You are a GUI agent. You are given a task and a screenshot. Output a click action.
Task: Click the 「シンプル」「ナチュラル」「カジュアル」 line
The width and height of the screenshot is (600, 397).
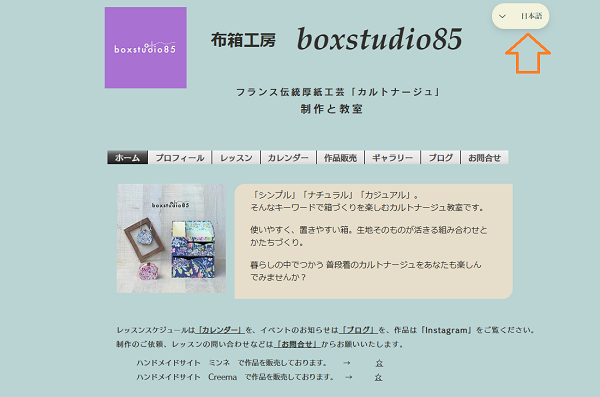click(334, 195)
